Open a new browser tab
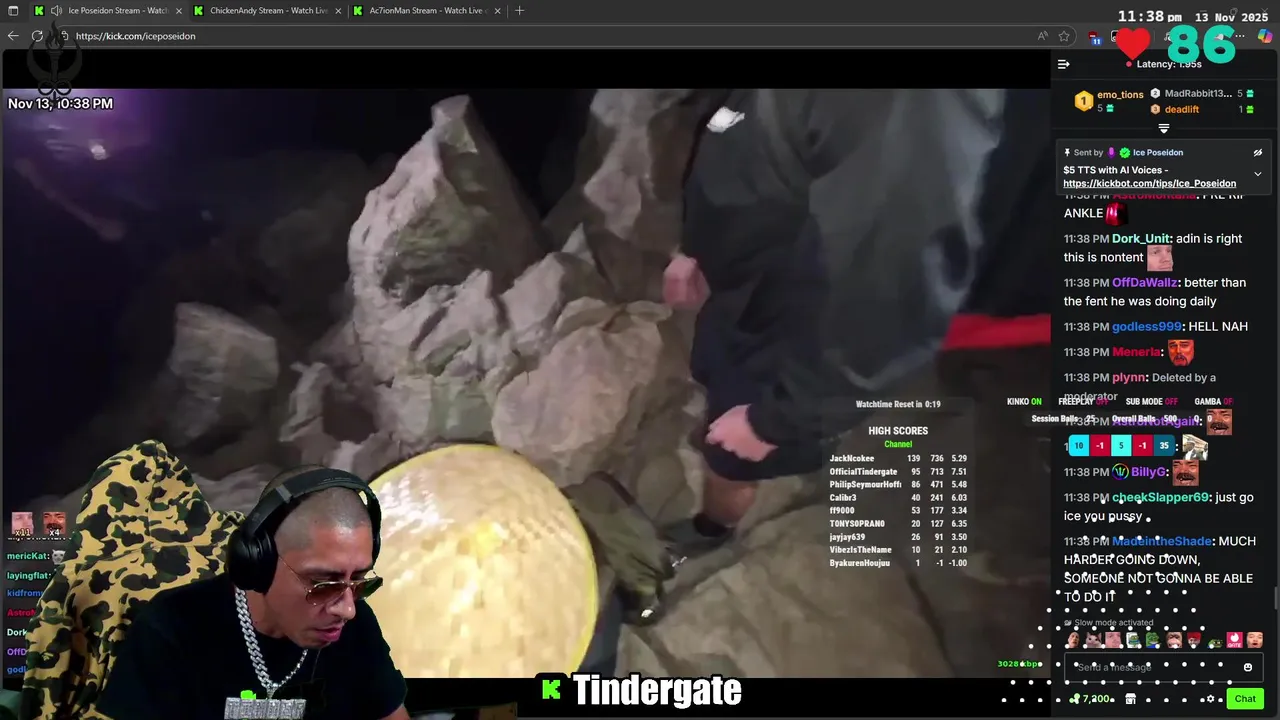The height and width of the screenshot is (720, 1280). [x=519, y=10]
